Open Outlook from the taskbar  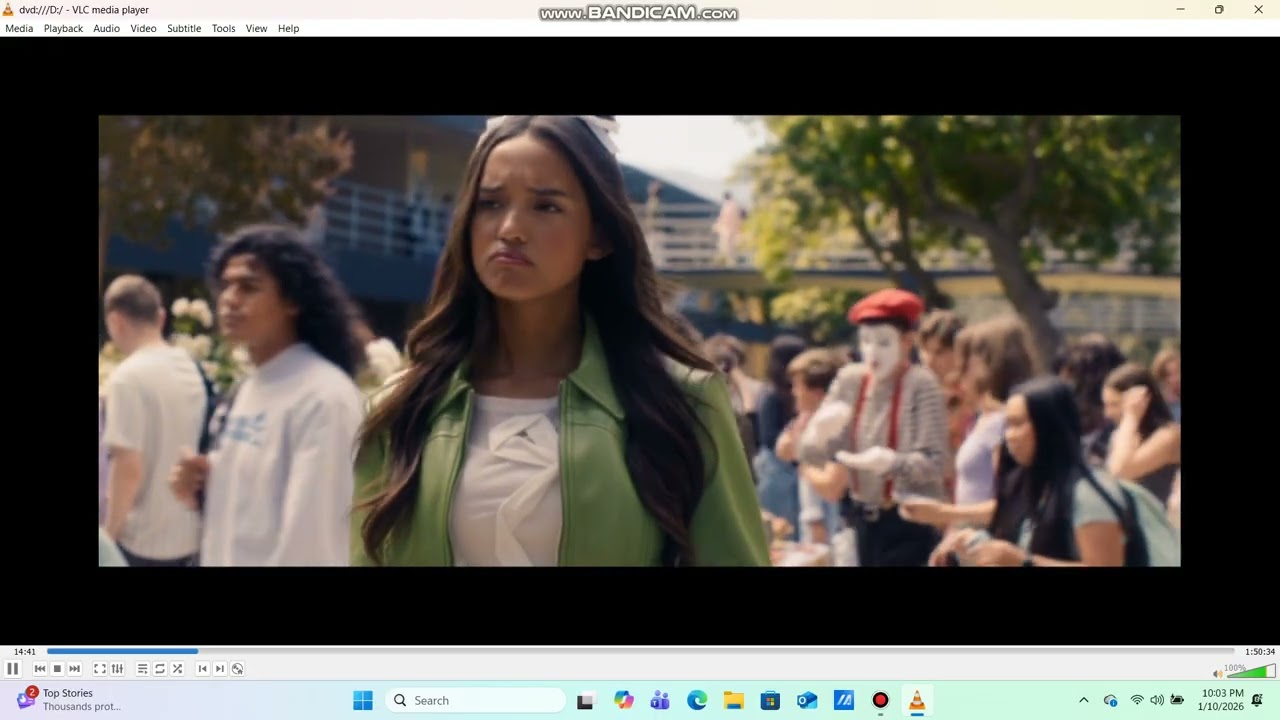pyautogui.click(x=807, y=700)
